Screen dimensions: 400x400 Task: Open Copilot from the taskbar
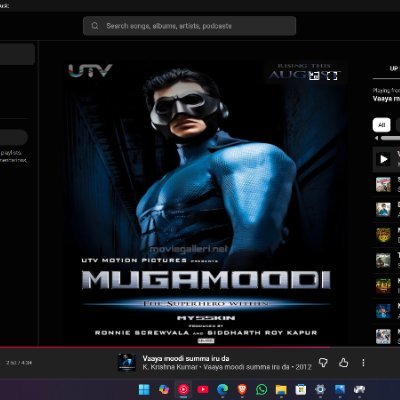click(164, 389)
